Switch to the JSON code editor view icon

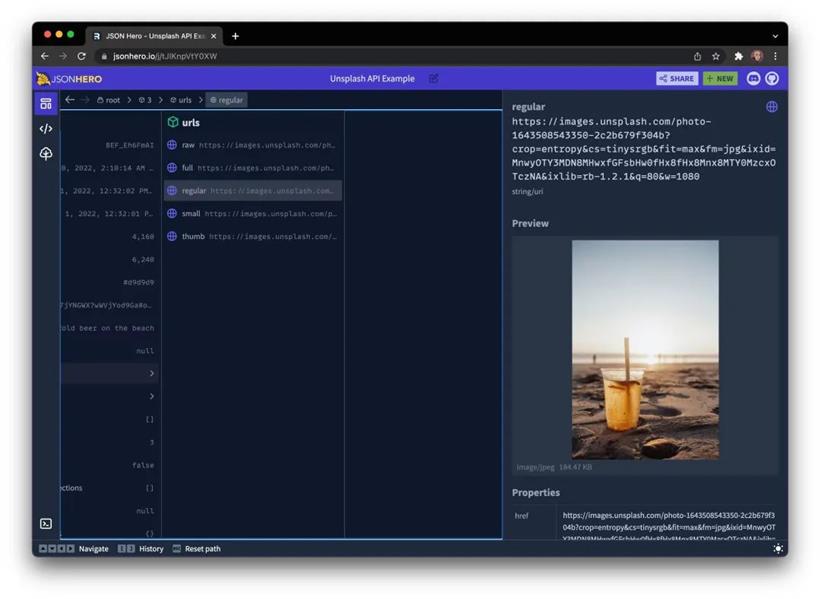click(x=46, y=129)
